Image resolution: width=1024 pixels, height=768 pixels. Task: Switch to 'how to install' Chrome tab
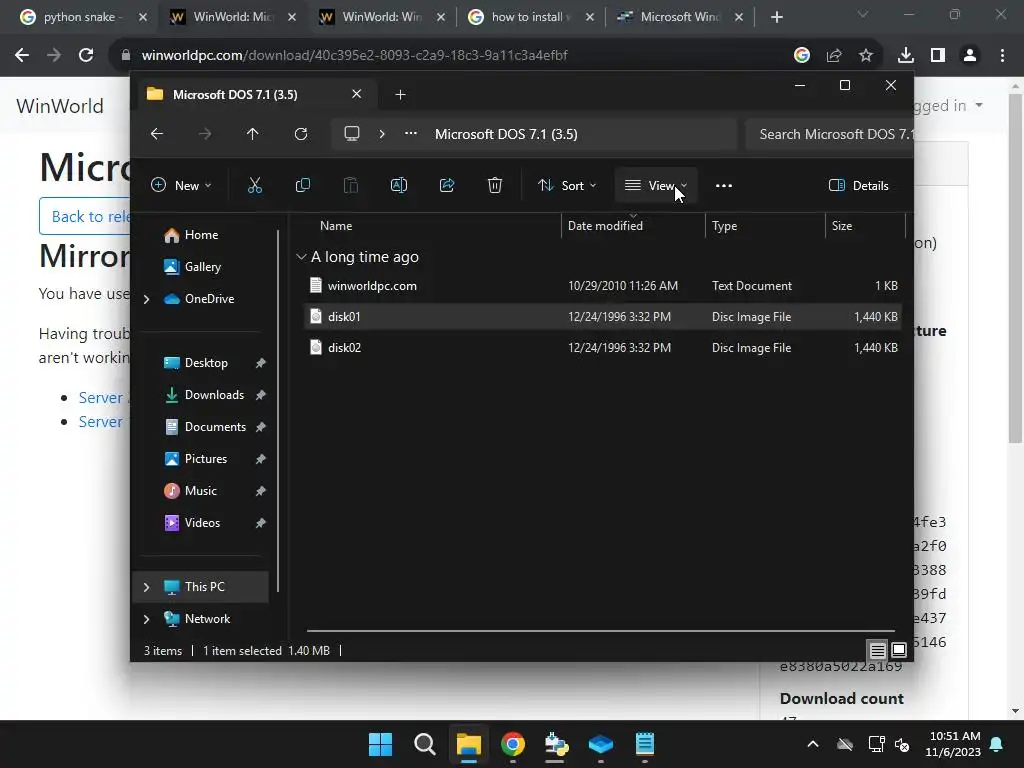point(530,17)
